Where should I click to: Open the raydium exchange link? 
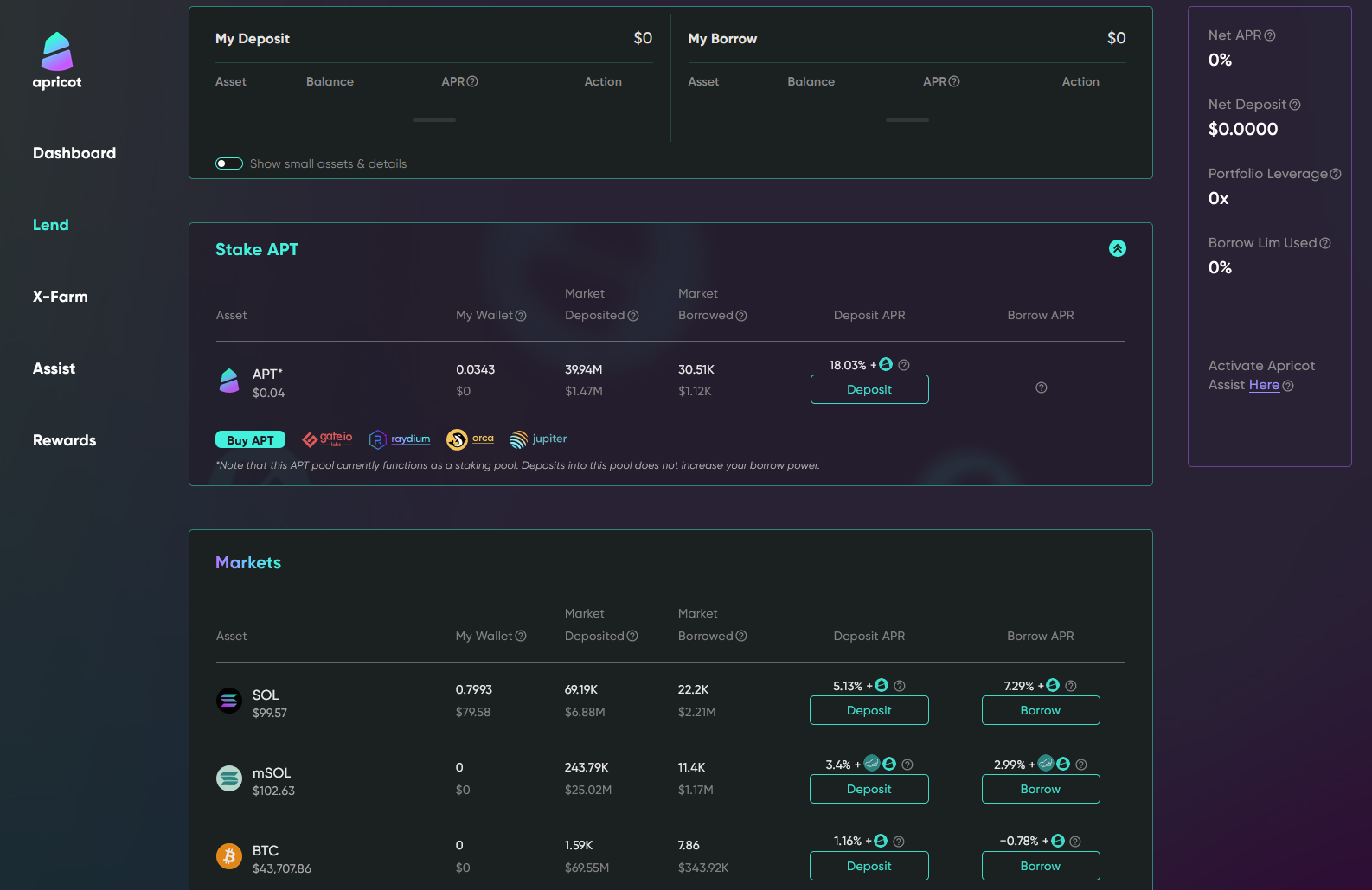coord(400,439)
